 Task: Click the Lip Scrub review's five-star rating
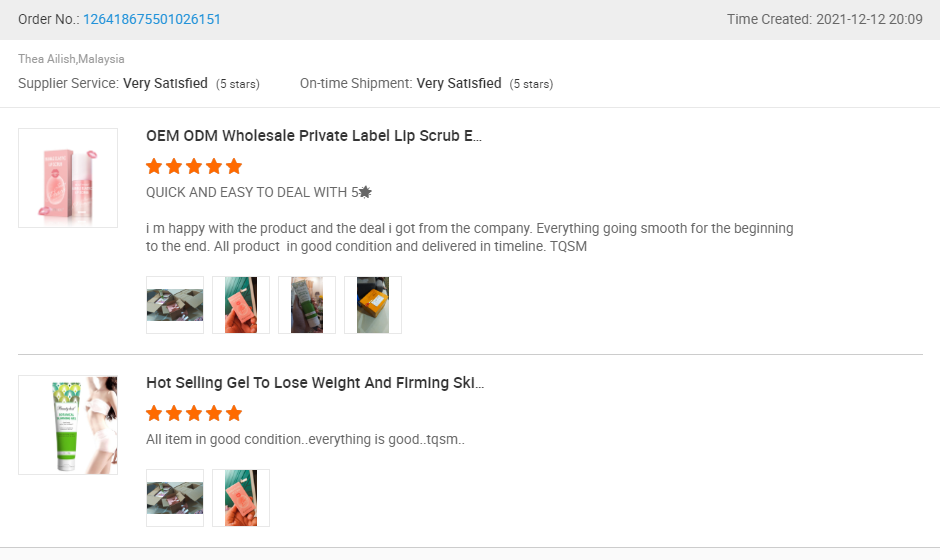[x=194, y=166]
